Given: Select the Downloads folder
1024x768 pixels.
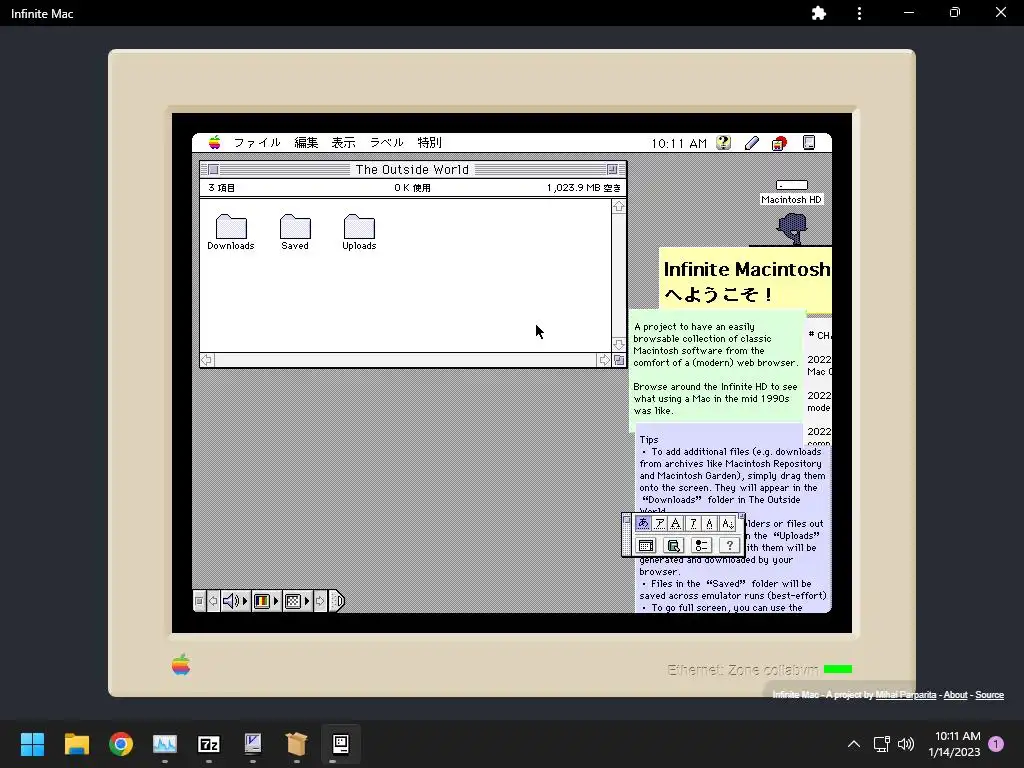Looking at the screenshot, I should click(x=231, y=232).
